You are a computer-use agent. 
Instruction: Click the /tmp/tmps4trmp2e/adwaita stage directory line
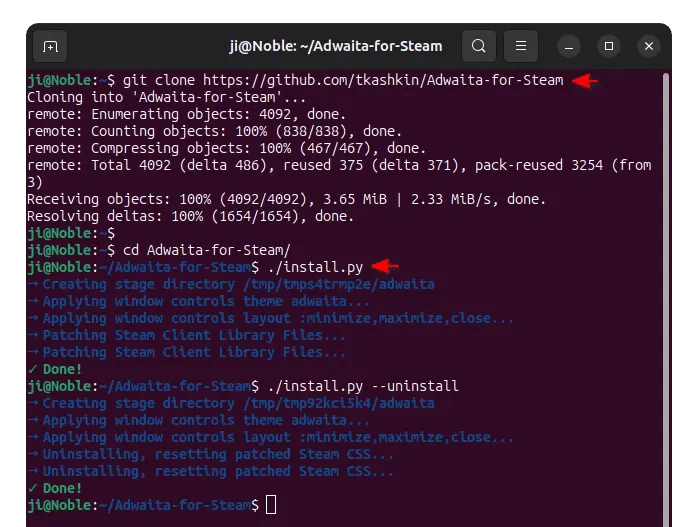[231, 284]
